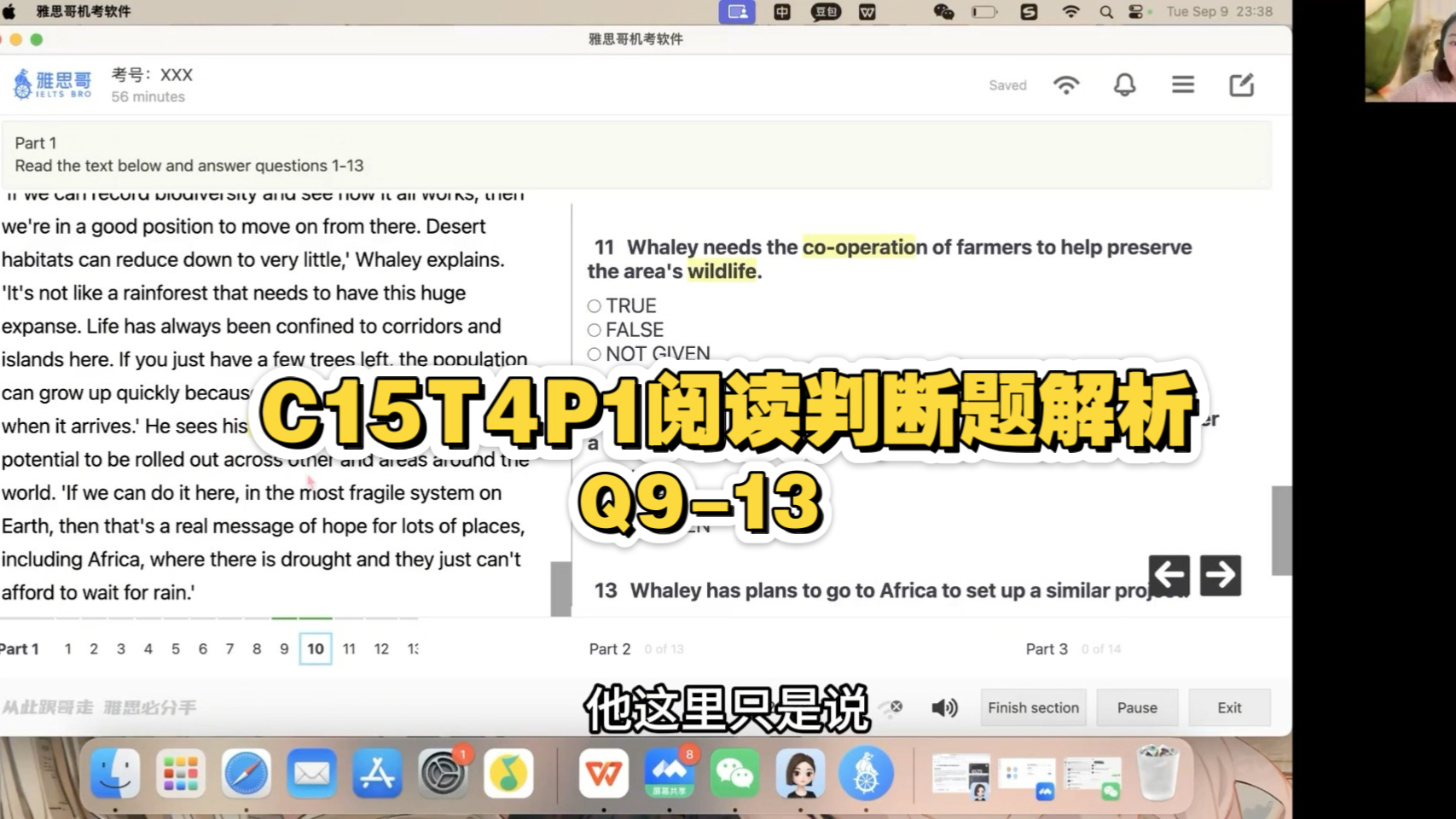Go to previous question with left arrow
The image size is (1456, 819).
click(1169, 575)
